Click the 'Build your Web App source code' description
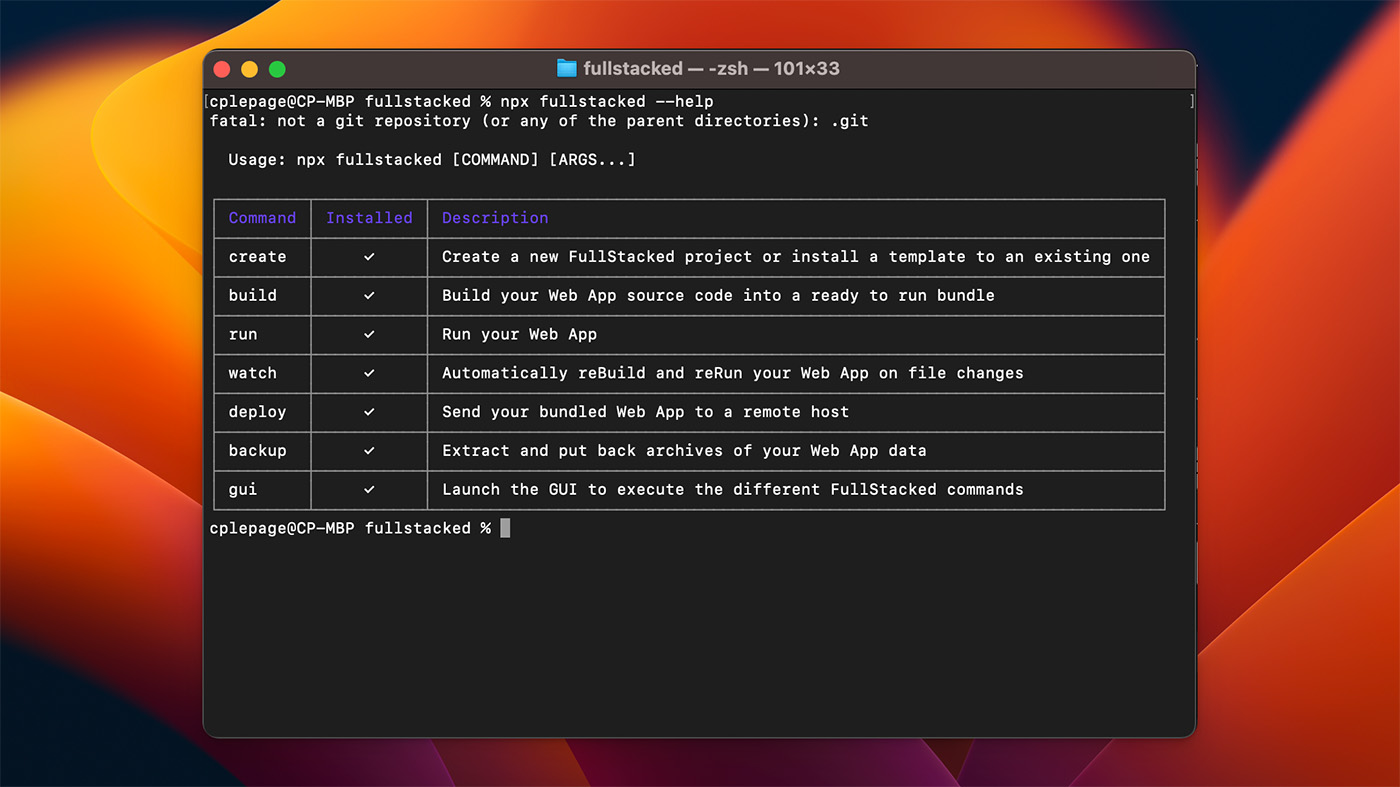 tap(718, 296)
